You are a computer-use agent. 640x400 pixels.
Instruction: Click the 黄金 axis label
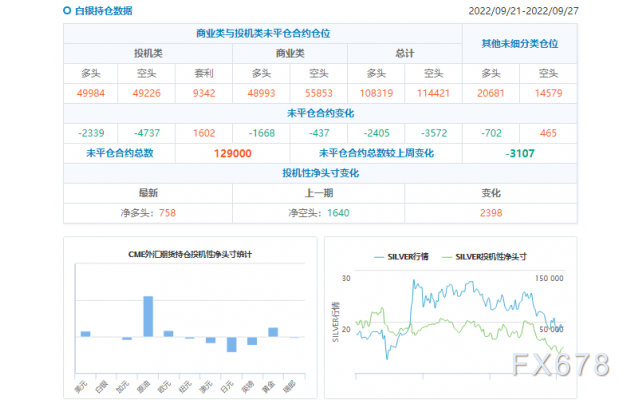268,386
